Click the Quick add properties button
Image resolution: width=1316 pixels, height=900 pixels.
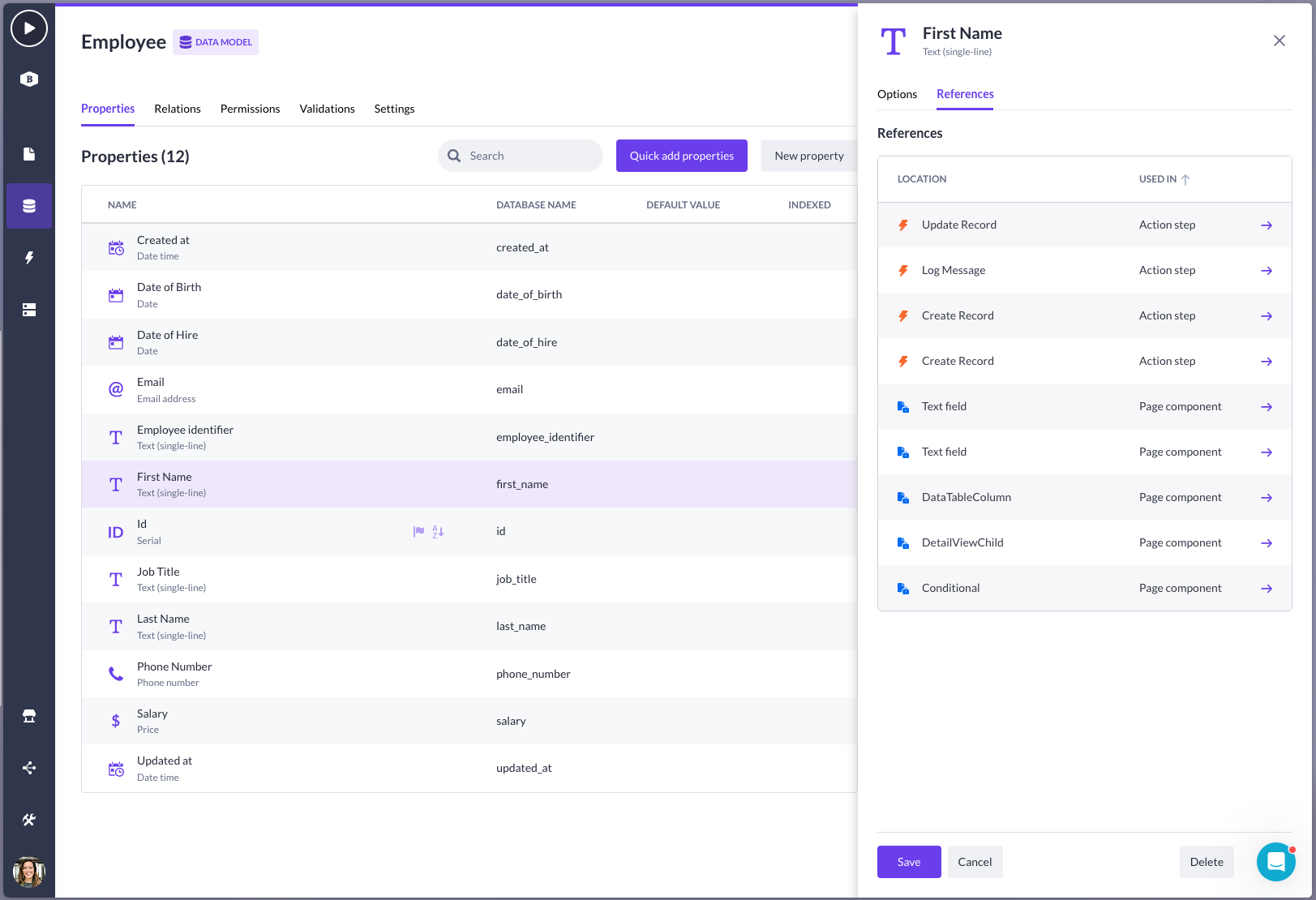pyautogui.click(x=681, y=155)
